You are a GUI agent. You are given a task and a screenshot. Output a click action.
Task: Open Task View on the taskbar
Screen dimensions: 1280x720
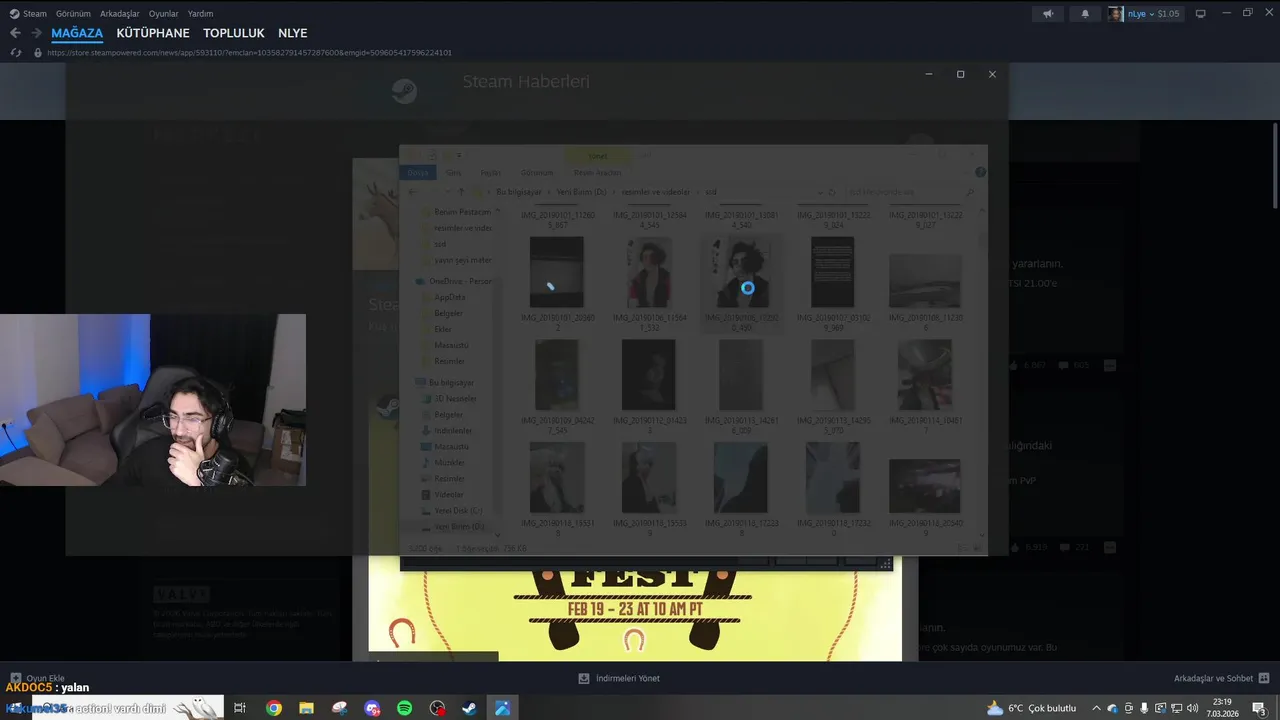[x=240, y=708]
